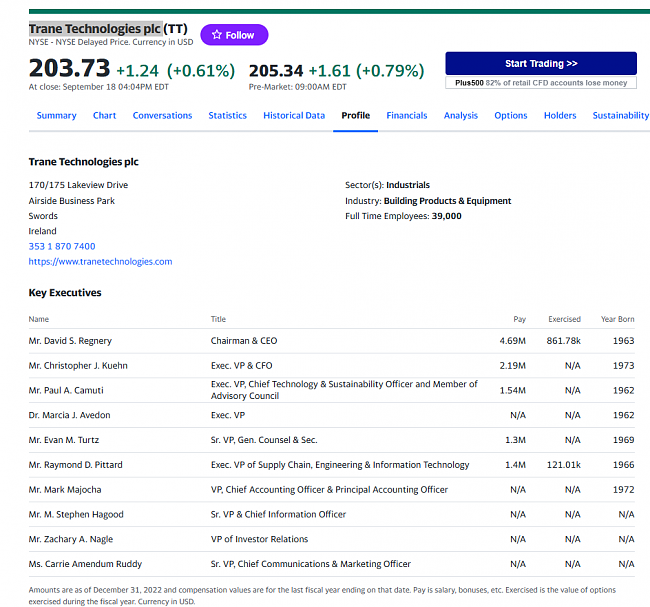Click the Exercised column header
Screen dimensions: 650x607
pos(564,319)
